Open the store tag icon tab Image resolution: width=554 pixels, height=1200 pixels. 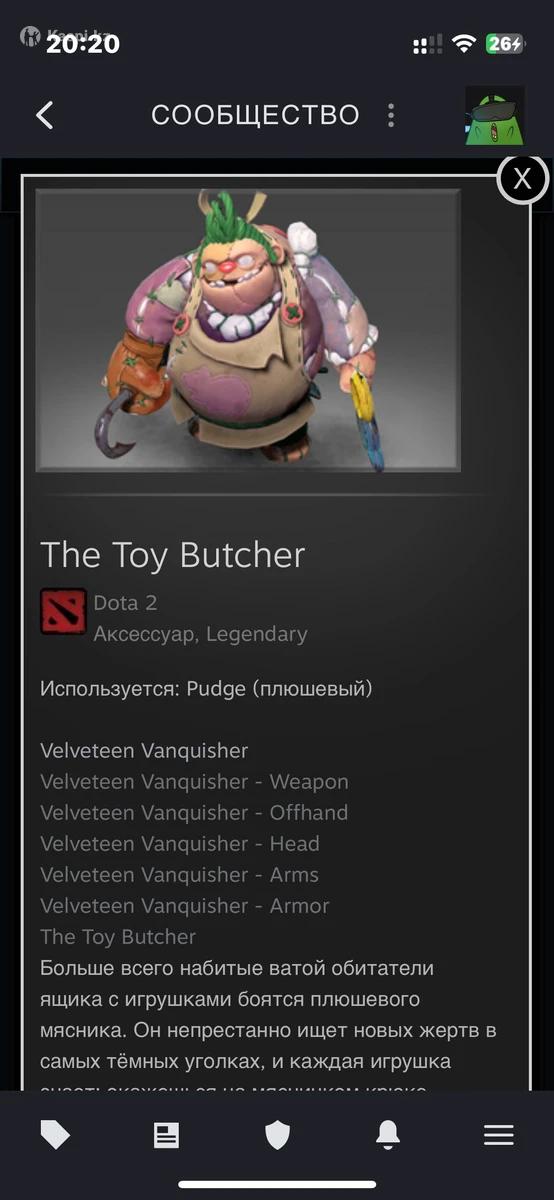55,1134
